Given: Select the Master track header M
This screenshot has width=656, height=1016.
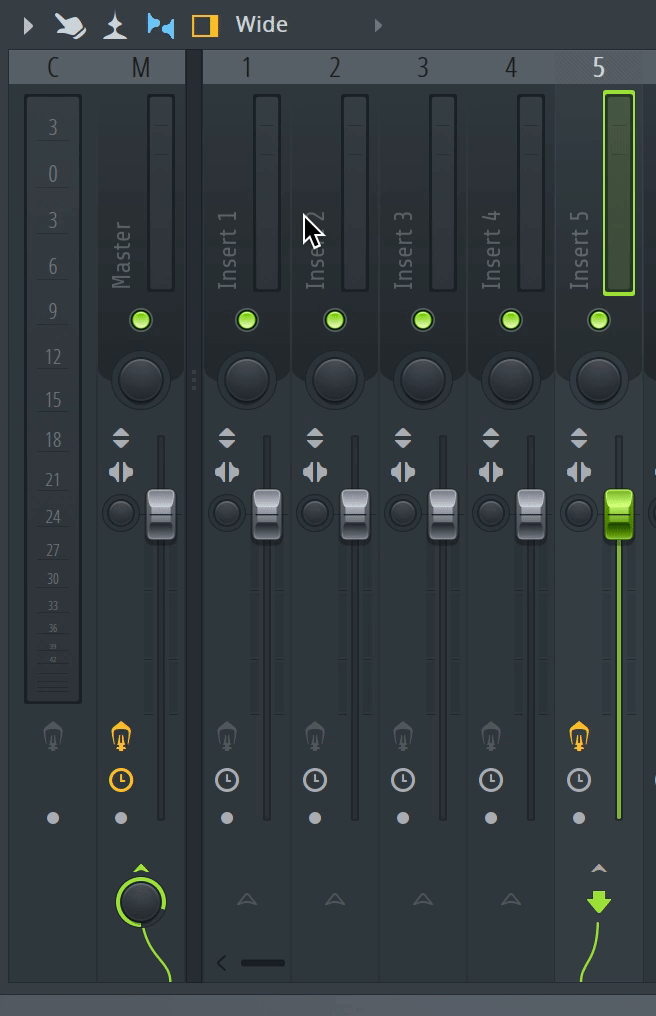Looking at the screenshot, I should tap(140, 67).
